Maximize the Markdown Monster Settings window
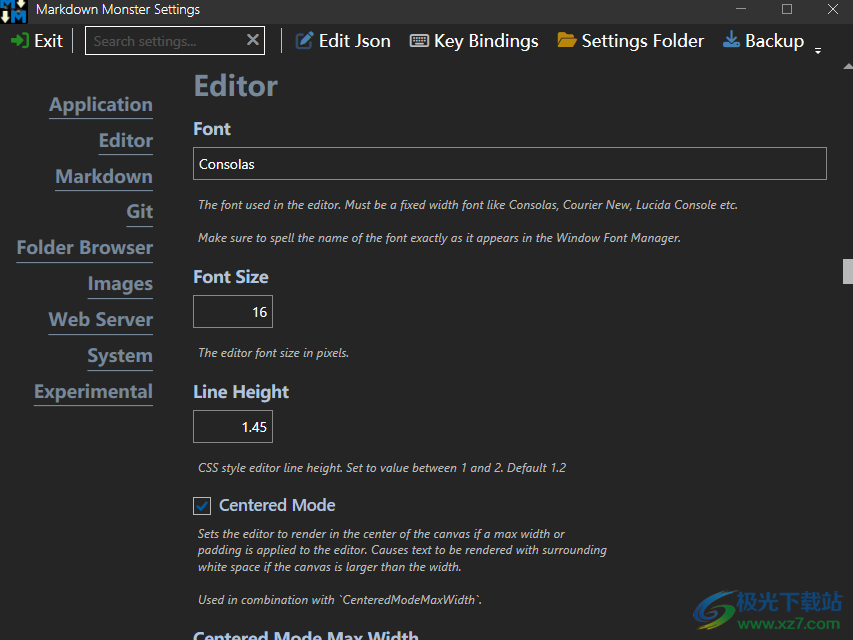 pos(787,9)
